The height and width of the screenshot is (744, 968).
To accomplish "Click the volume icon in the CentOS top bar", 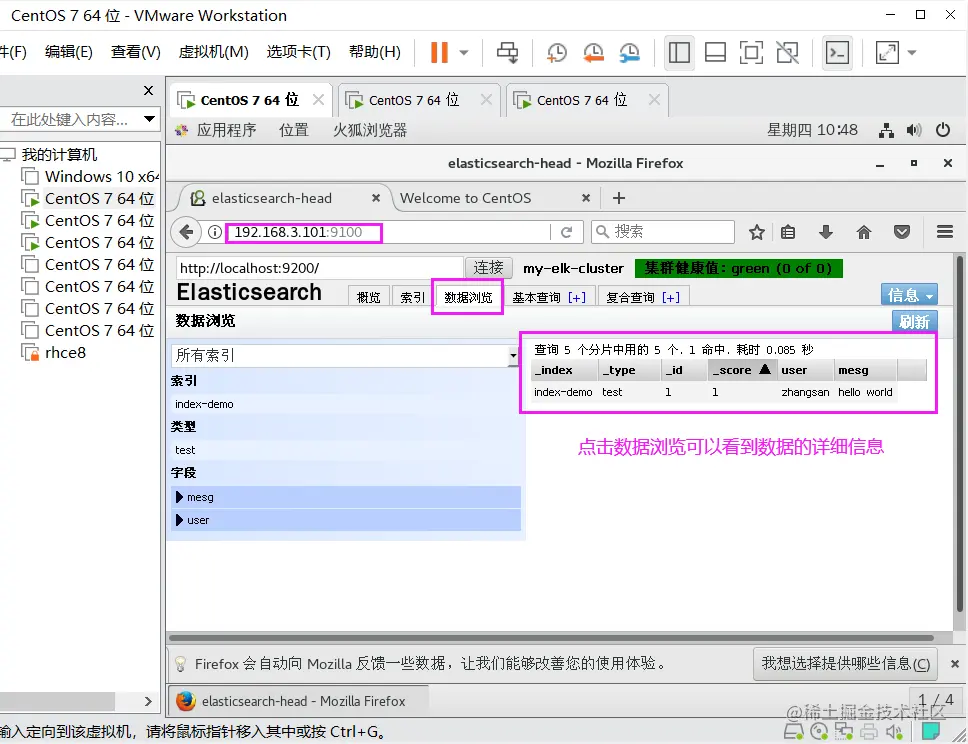I will [x=914, y=130].
